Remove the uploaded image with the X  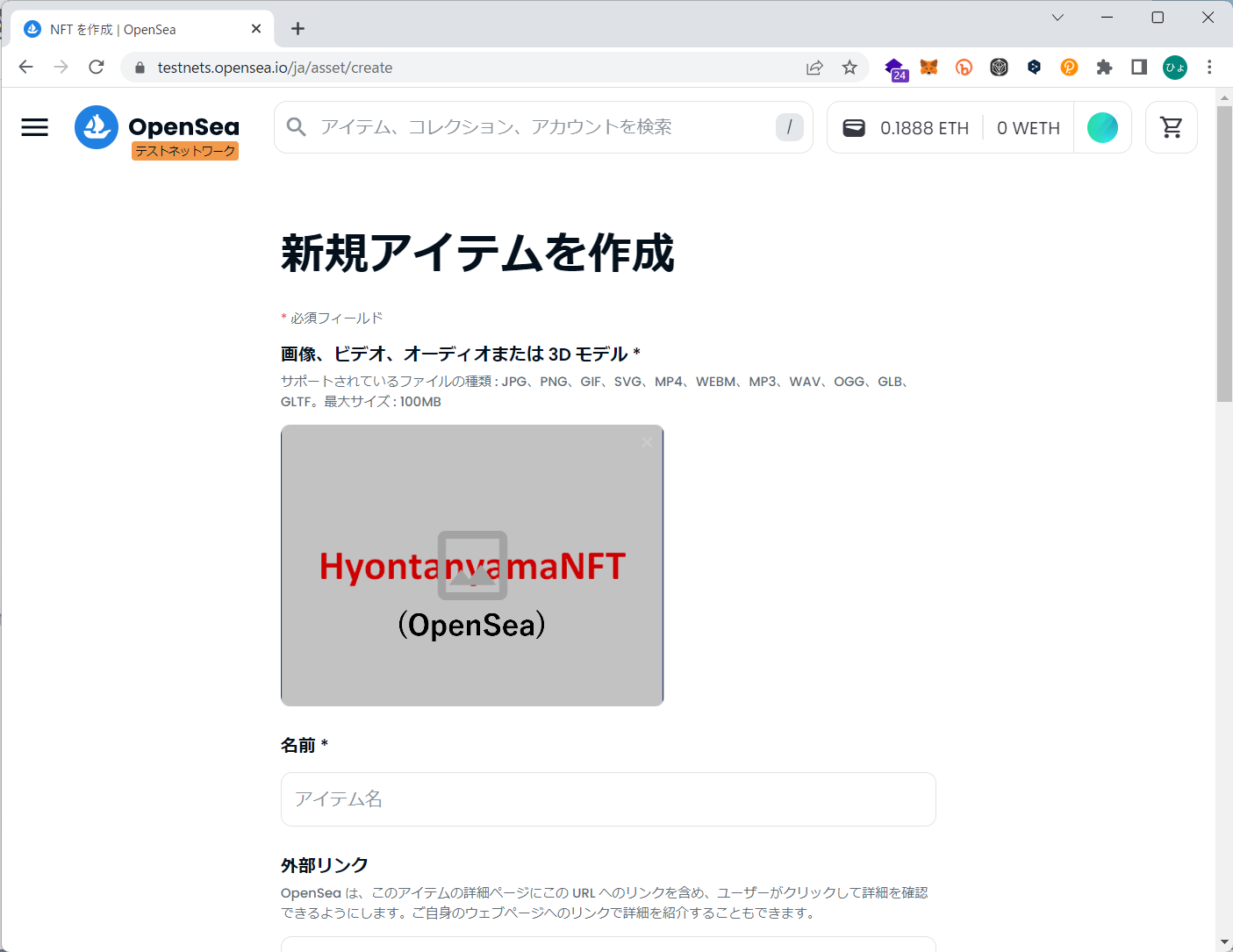click(647, 442)
